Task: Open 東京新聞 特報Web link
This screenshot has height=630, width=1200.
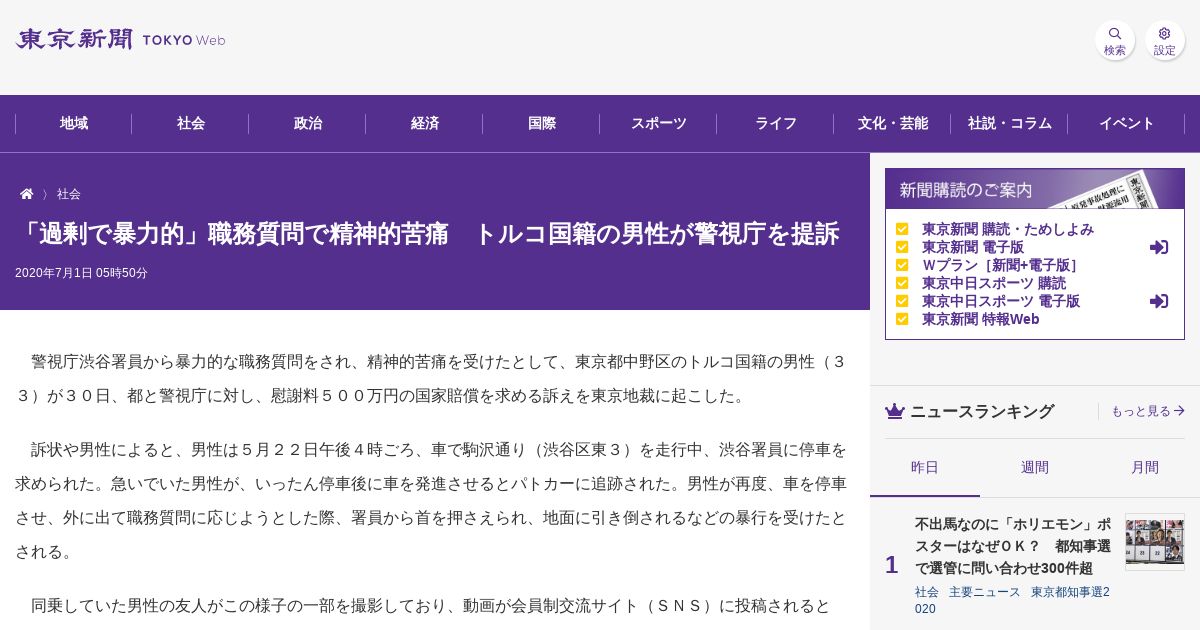Action: tap(981, 319)
